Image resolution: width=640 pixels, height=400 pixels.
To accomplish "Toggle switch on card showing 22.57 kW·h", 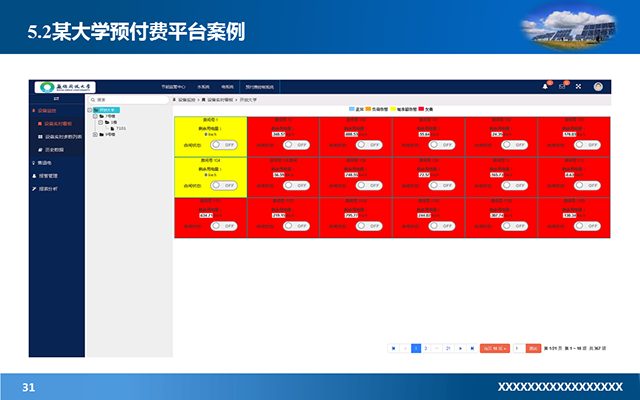I will point(442,185).
